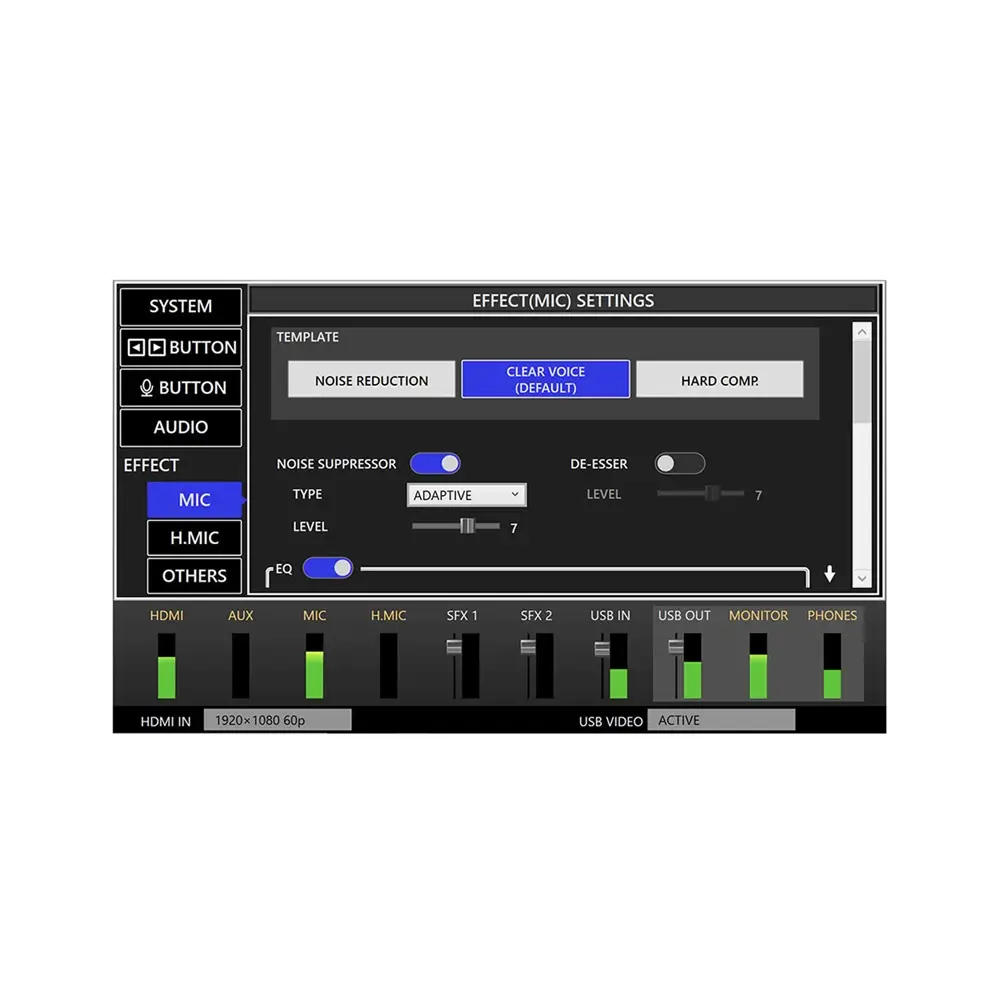Select the H.MIC effect tab
The height and width of the screenshot is (1000, 1000).
[x=194, y=538]
